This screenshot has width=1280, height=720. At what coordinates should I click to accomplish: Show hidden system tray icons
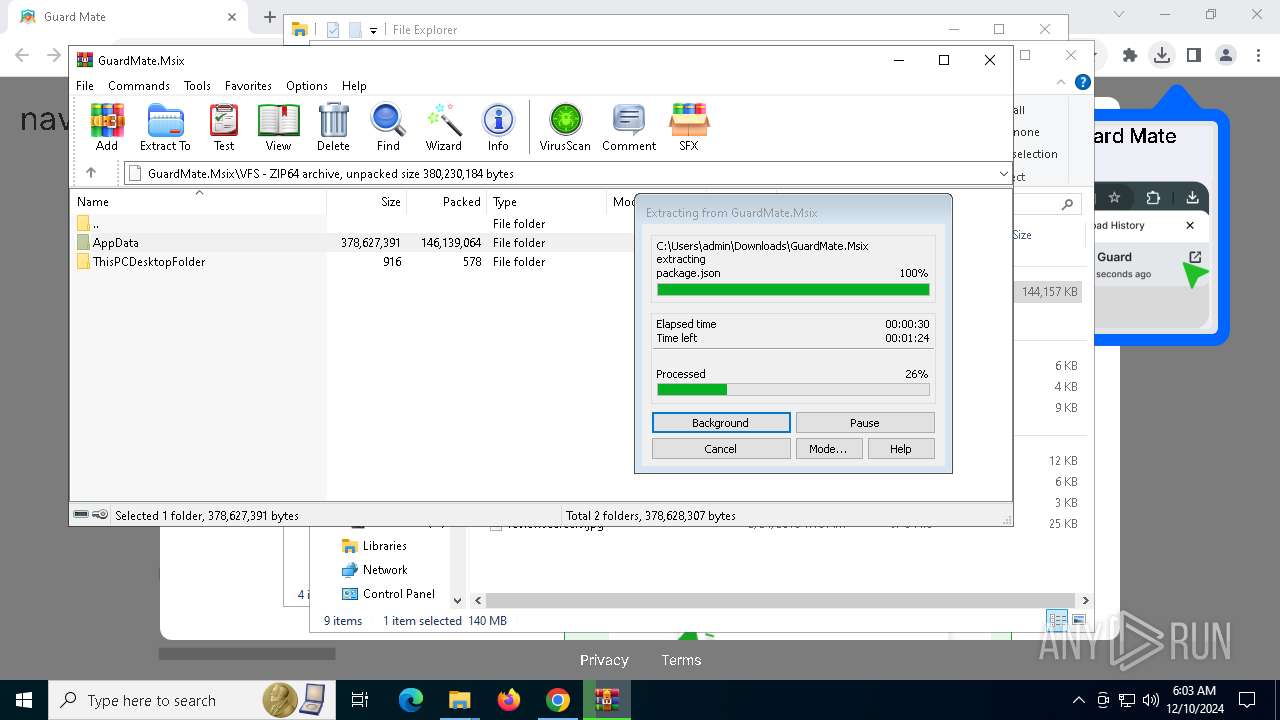pyautogui.click(x=1078, y=700)
